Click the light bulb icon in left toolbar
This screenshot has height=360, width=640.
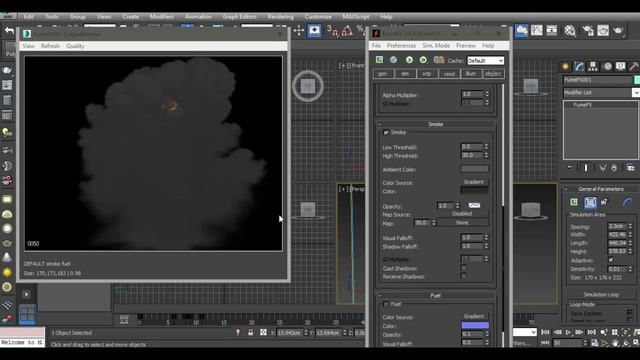click(7, 132)
